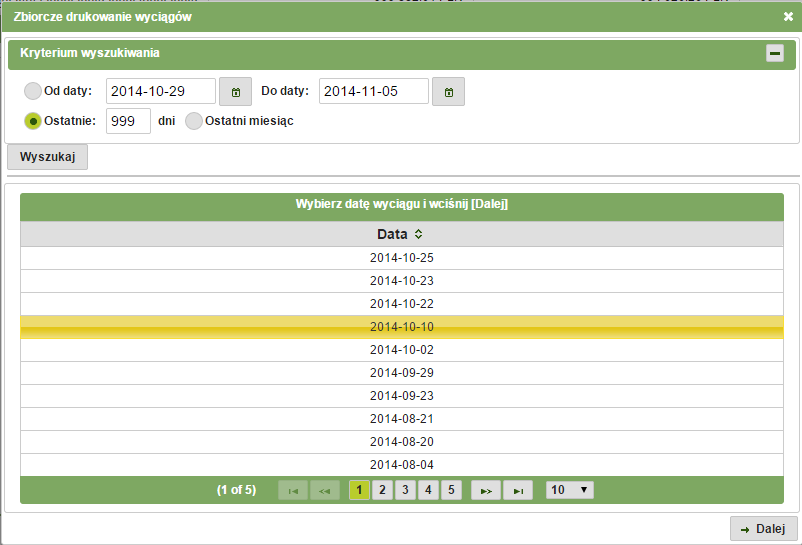Viewport: 802px width, 545px height.
Task: Go to the previous results page arrow
Action: (325, 490)
